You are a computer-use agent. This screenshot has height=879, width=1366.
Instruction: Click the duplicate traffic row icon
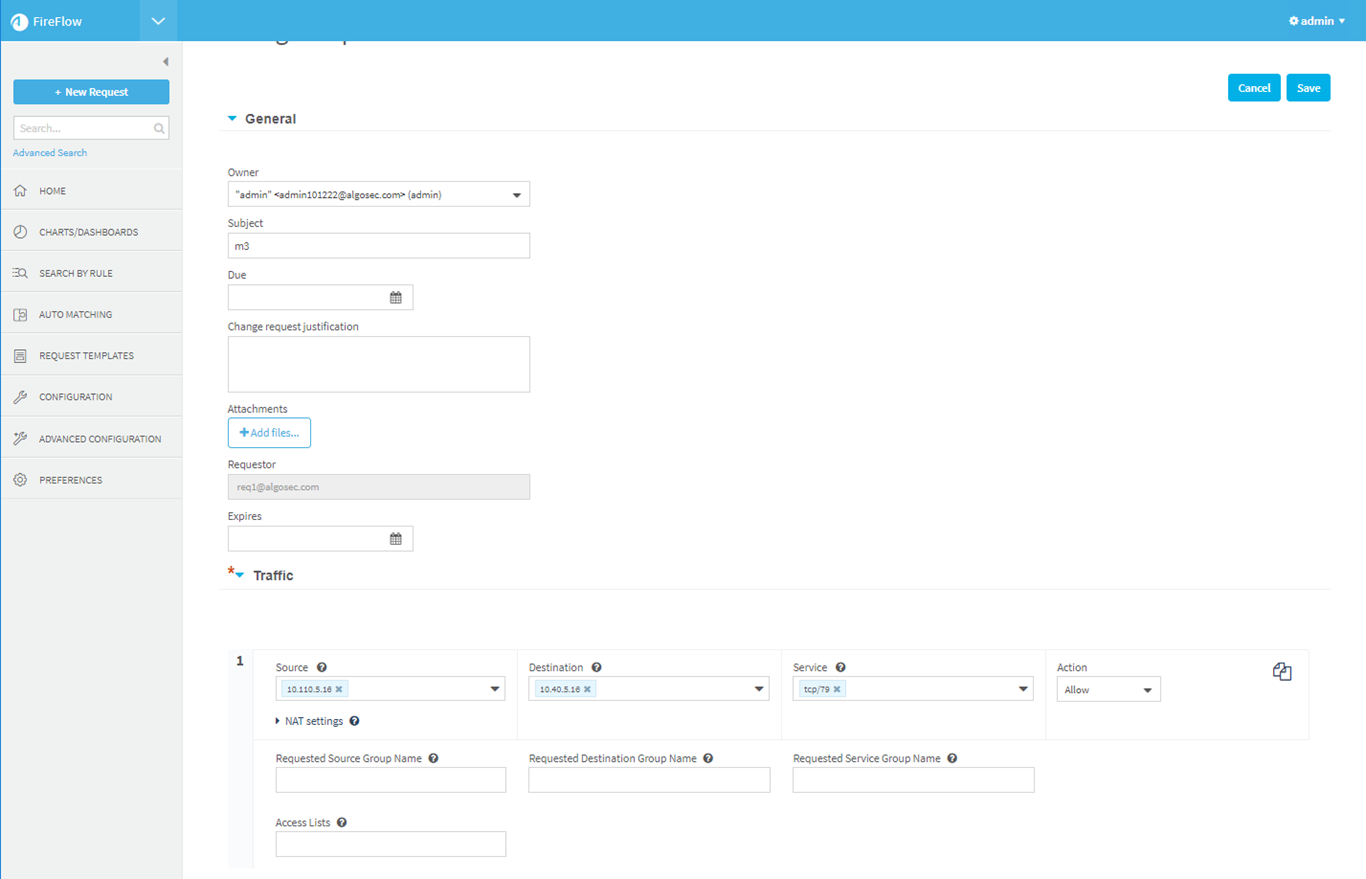tap(1282, 672)
